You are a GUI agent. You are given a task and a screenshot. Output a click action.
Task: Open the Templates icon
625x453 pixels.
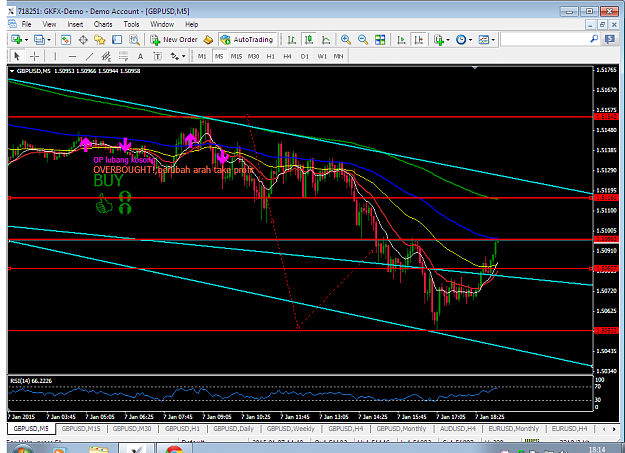click(x=483, y=39)
